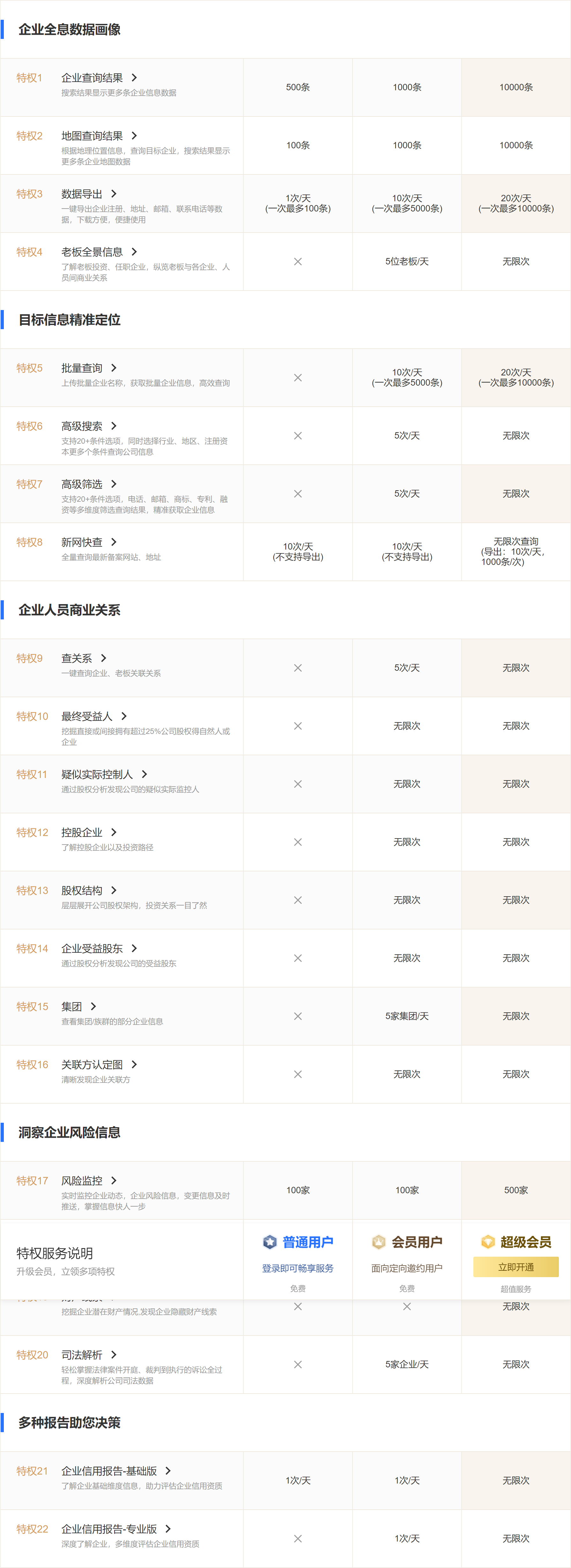The height and width of the screenshot is (1568, 571).
Task: Click 特权服务说明 title text
Action: 55,1253
